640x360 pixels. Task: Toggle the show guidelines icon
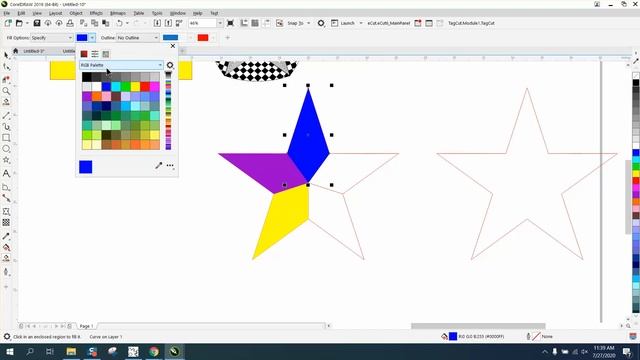[x=266, y=23]
